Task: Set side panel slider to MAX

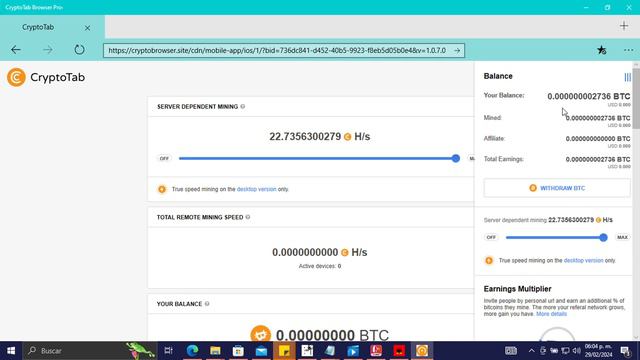Action: pos(622,237)
